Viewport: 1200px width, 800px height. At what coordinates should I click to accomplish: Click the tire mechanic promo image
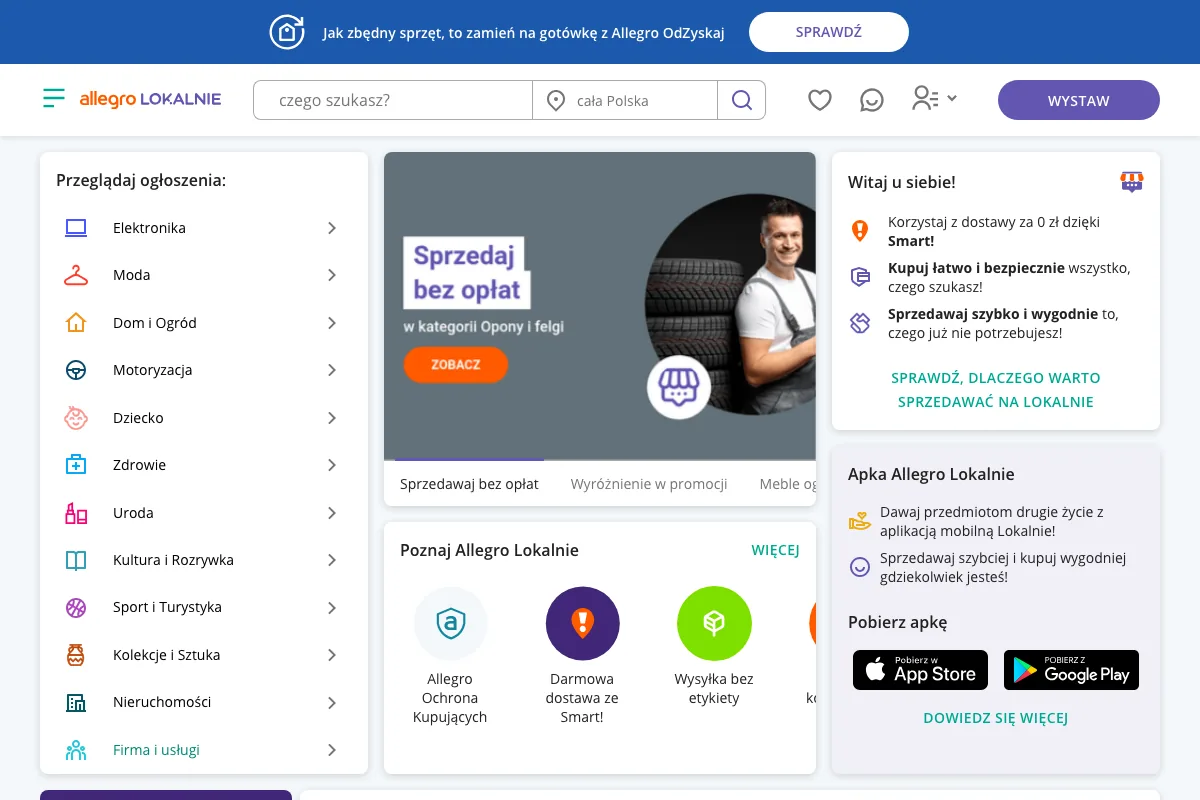coord(600,306)
